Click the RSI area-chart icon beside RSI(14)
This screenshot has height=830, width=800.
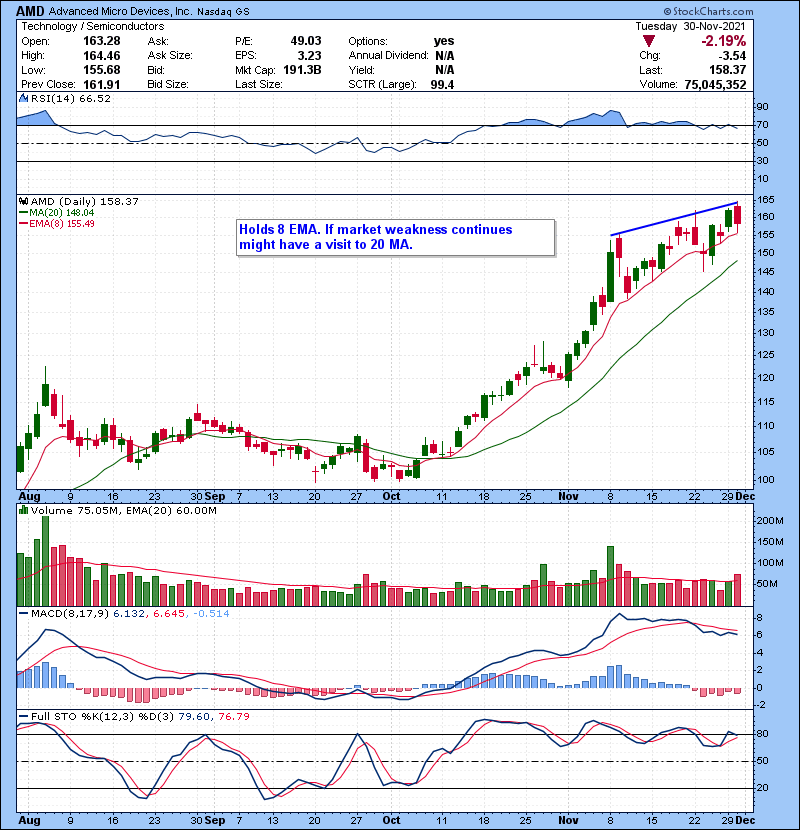click(23, 98)
